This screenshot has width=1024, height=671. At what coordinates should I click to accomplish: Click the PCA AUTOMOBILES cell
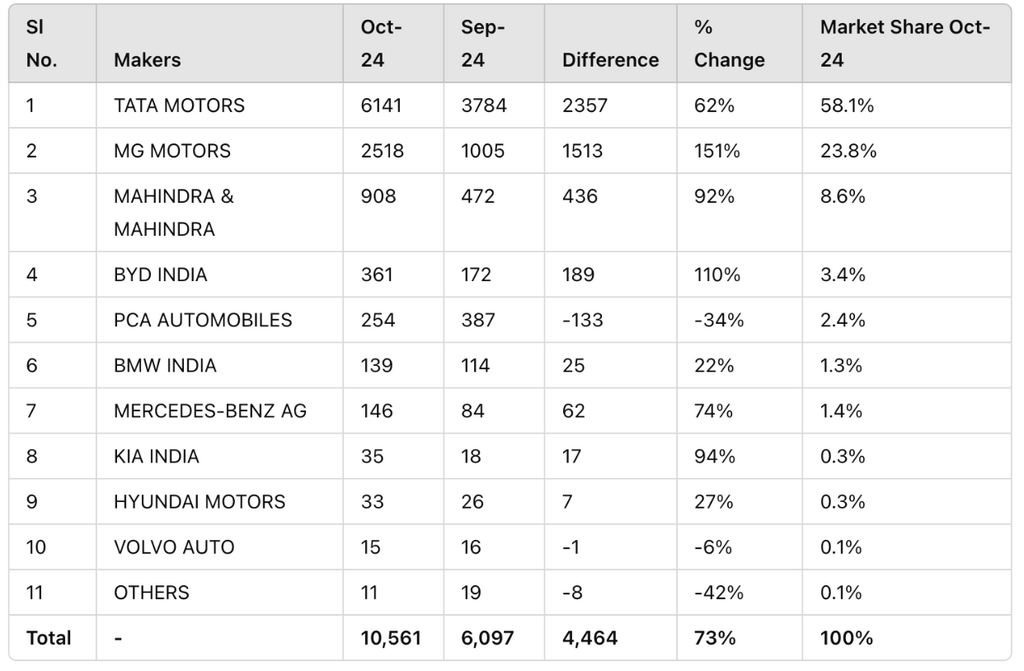coord(203,320)
